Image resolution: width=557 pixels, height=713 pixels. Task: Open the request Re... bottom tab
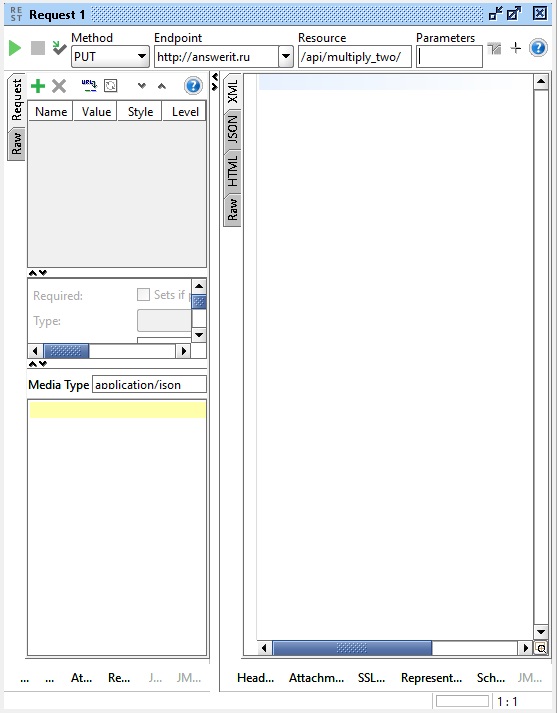[x=119, y=678]
